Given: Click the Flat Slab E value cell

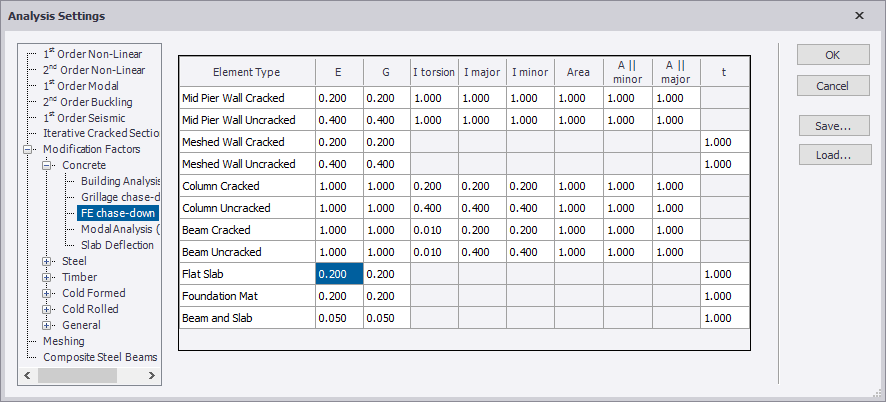Looking at the screenshot, I should point(339,274).
